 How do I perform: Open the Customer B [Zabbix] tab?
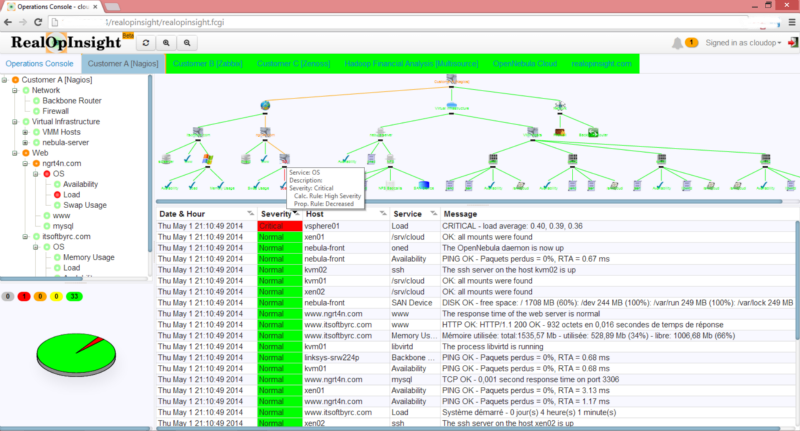click(x=208, y=64)
